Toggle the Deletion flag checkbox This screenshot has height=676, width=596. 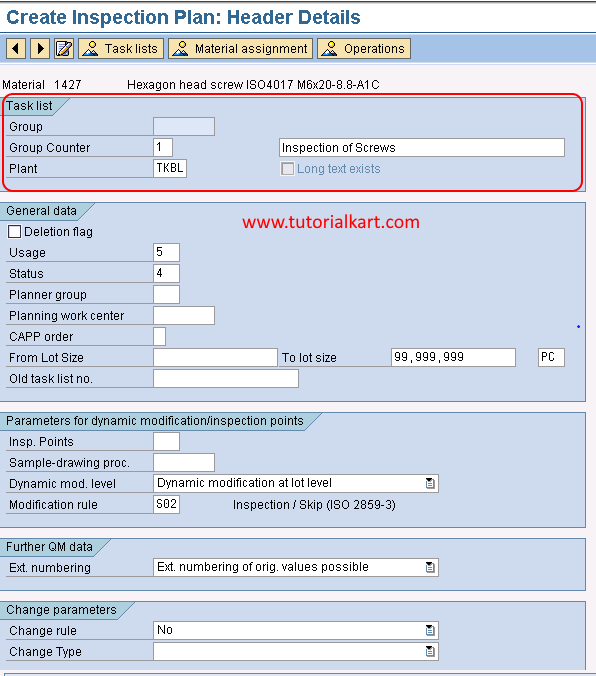(14, 232)
